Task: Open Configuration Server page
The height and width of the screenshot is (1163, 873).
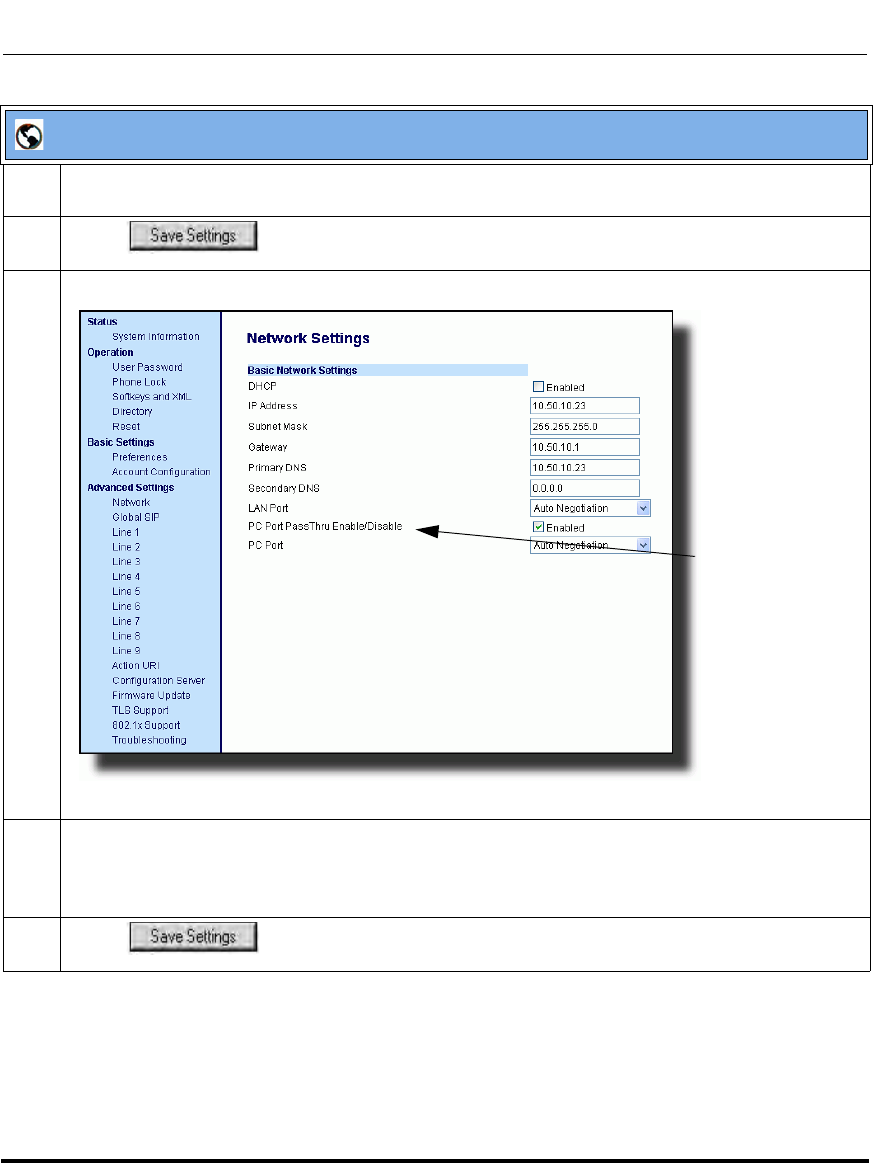Action: click(x=159, y=680)
